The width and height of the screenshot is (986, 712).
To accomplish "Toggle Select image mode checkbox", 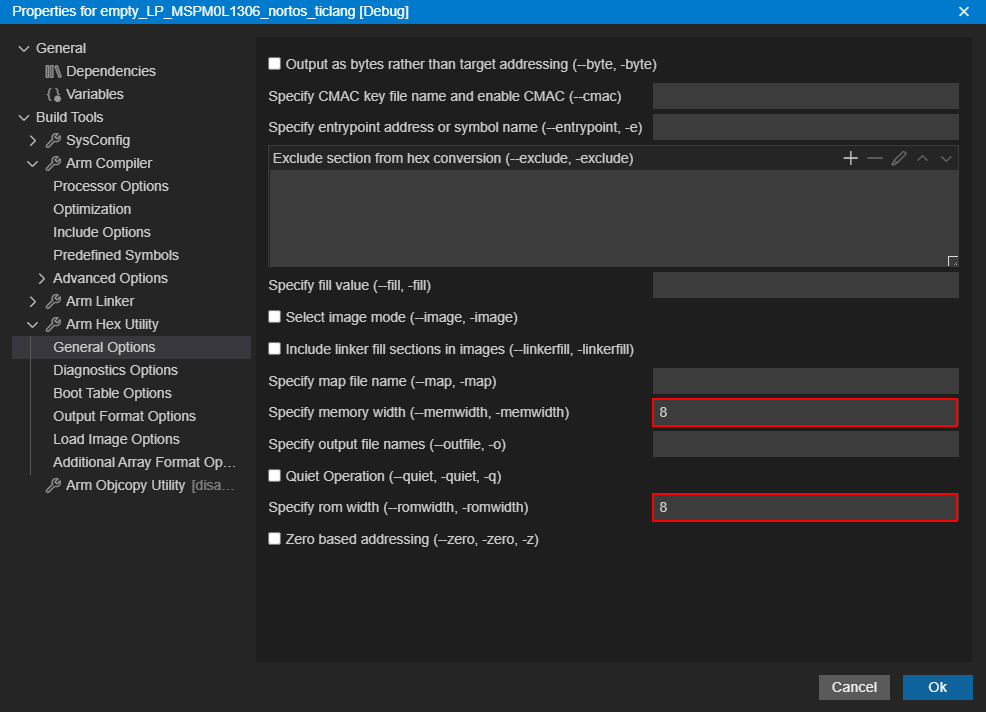I will (275, 317).
